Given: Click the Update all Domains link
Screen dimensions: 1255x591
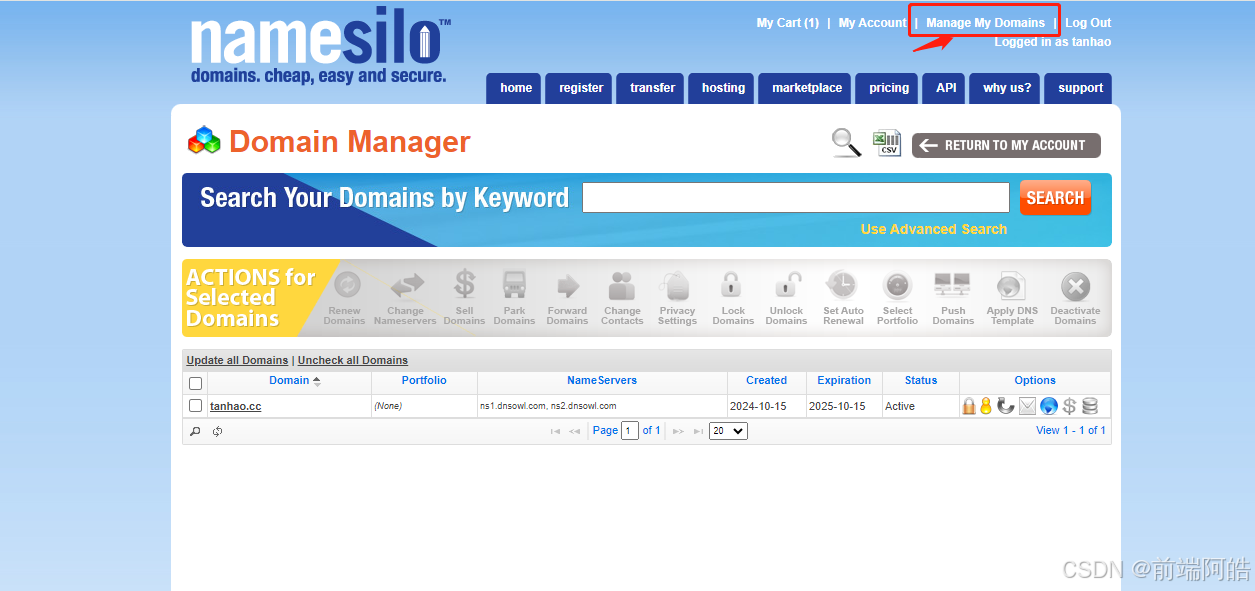Looking at the screenshot, I should click(237, 360).
